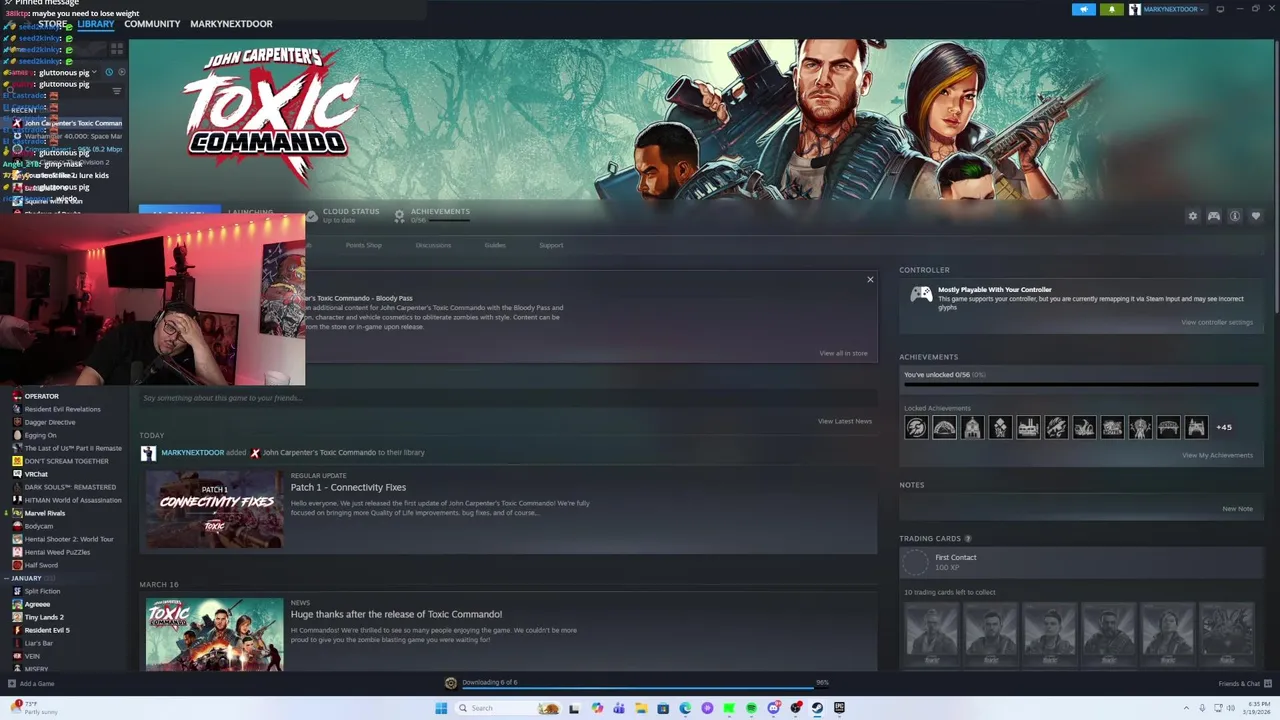Open controller layout icon below banner
The image size is (1280, 720).
tap(1213, 216)
